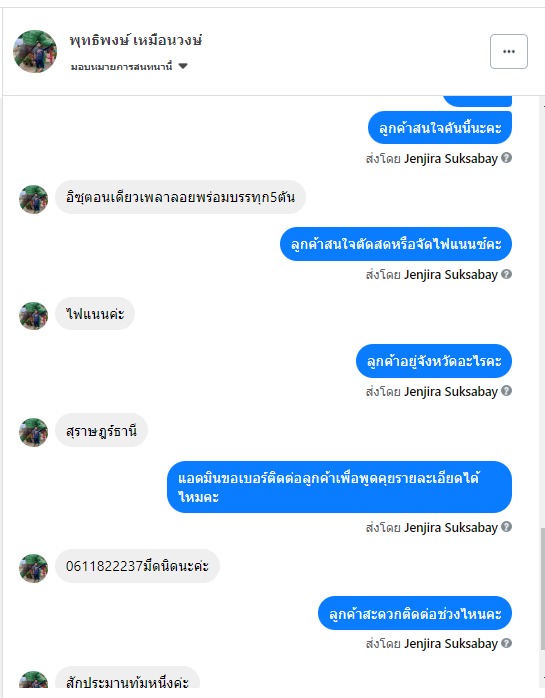Click Jenjira Suksabay sender name under ลูกค้าอยู่จังหวัดอะไรคะ

coord(451,391)
